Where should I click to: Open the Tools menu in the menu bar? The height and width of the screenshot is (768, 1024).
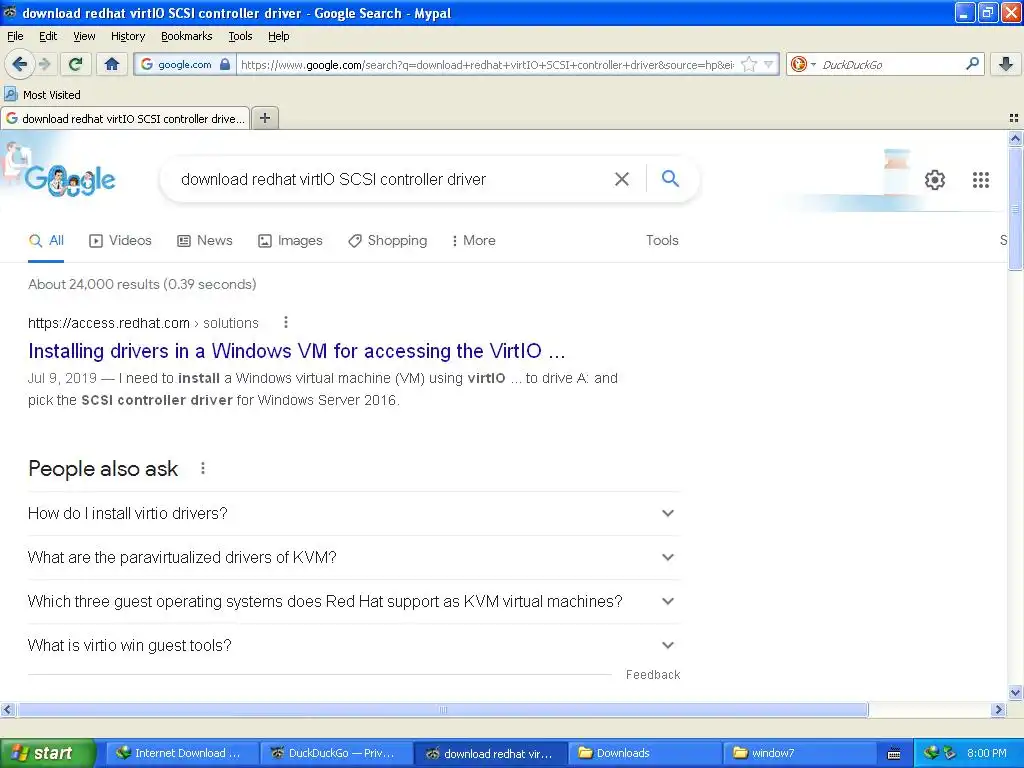(240, 36)
